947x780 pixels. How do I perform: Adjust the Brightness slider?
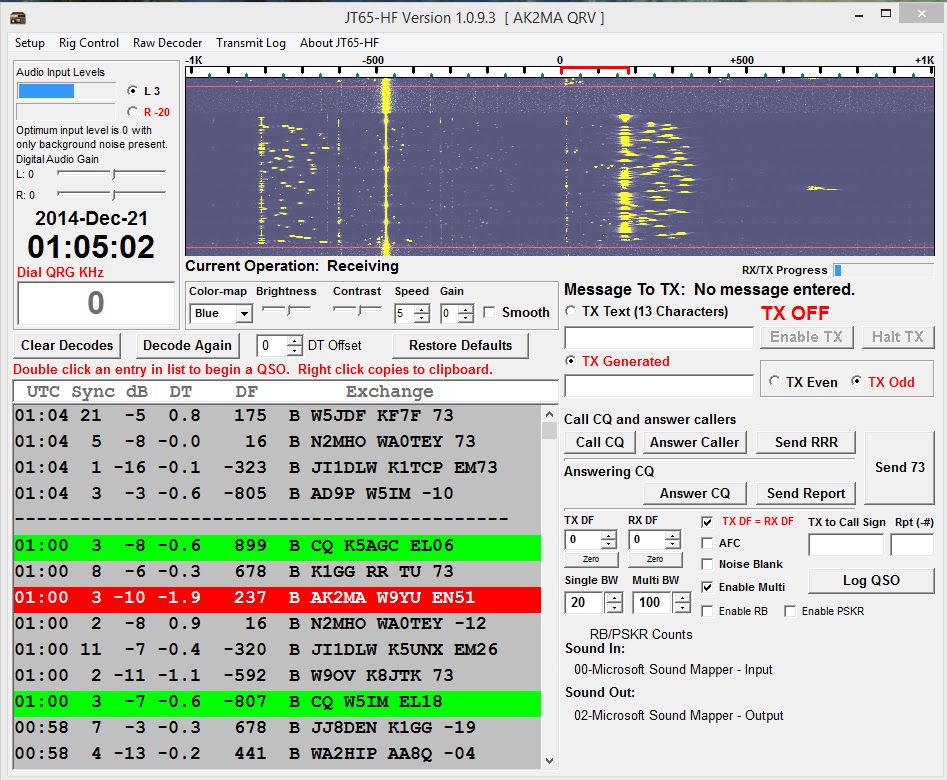pos(287,310)
